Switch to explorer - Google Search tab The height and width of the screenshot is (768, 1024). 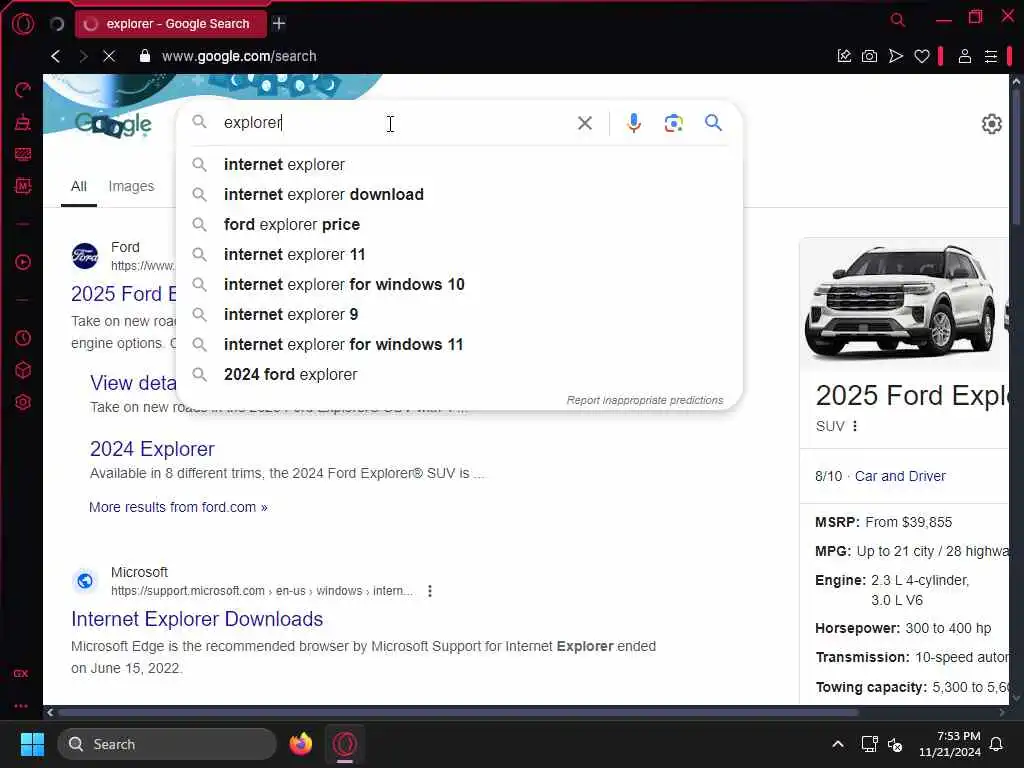pos(171,24)
